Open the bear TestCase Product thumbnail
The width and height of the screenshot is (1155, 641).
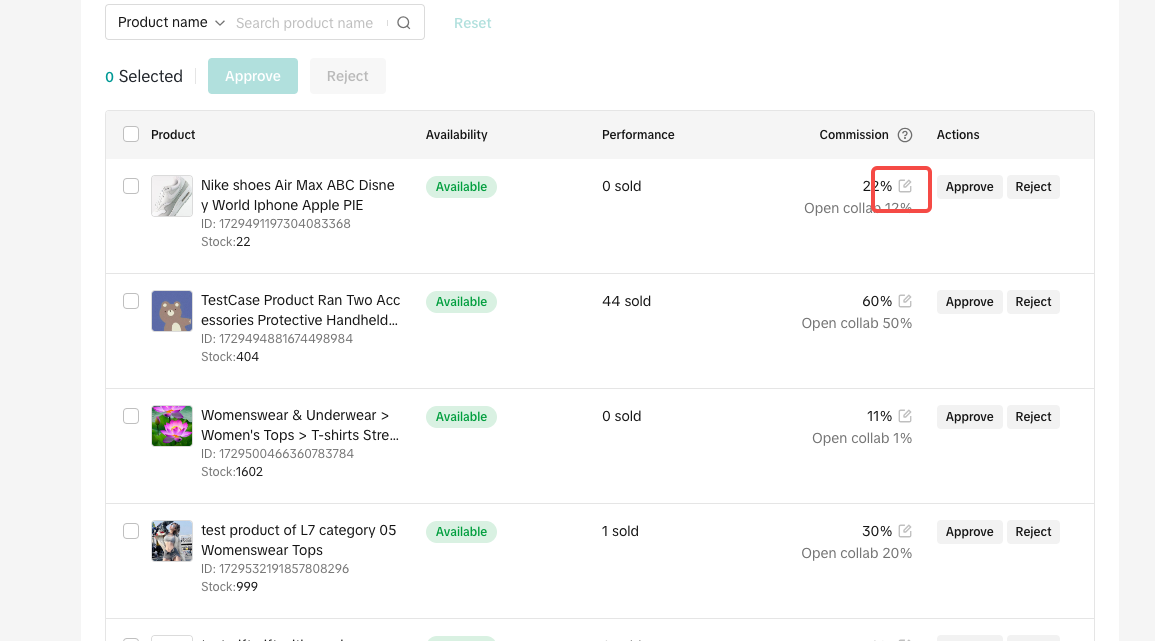tap(172, 311)
